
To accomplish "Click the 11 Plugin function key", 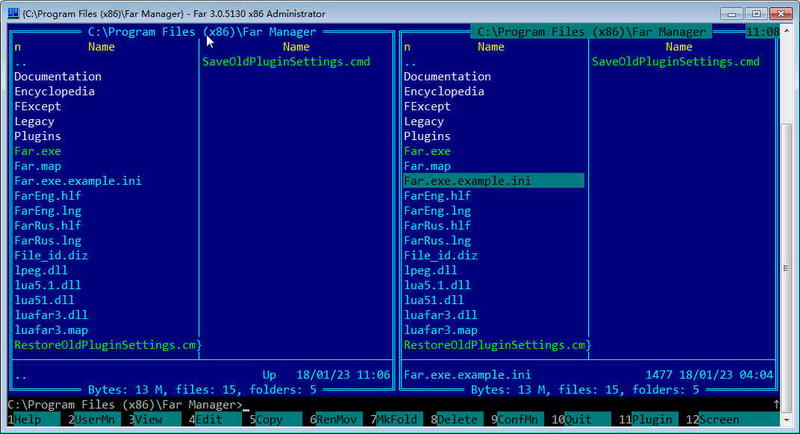I will pyautogui.click(x=648, y=419).
